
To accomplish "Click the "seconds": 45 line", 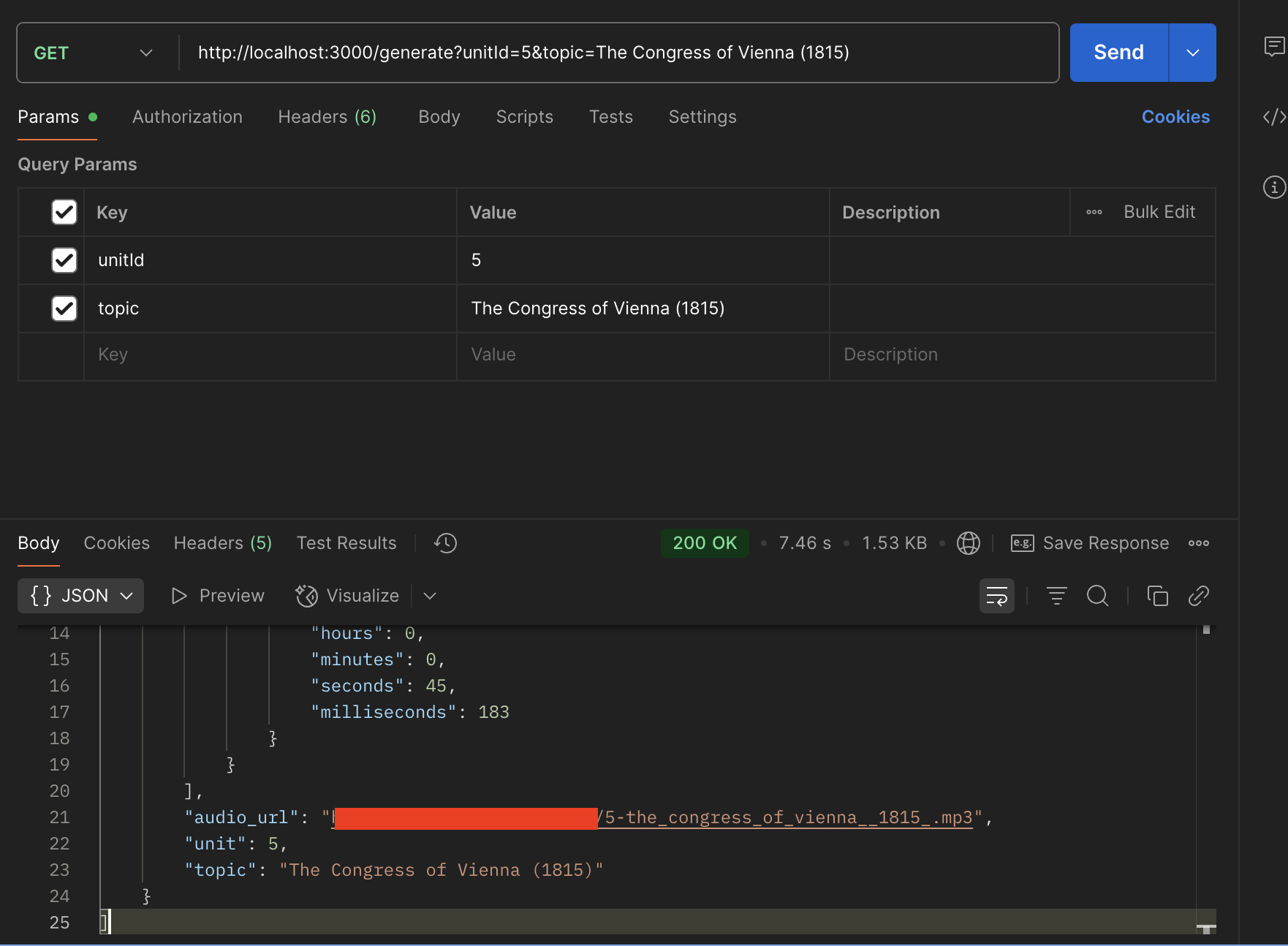I will 384,686.
